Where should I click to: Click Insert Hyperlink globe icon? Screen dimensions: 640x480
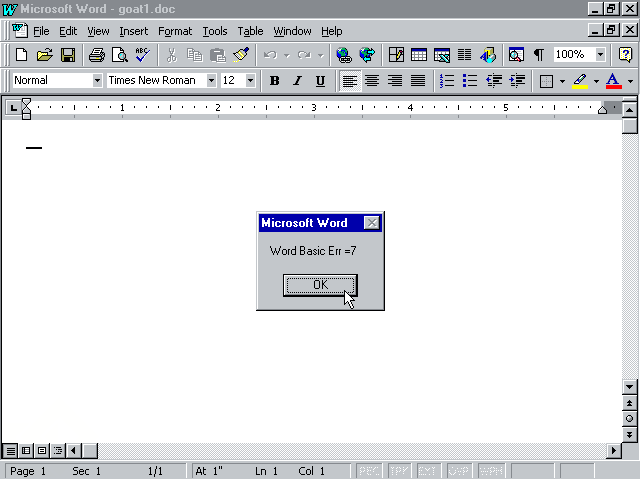click(x=344, y=55)
